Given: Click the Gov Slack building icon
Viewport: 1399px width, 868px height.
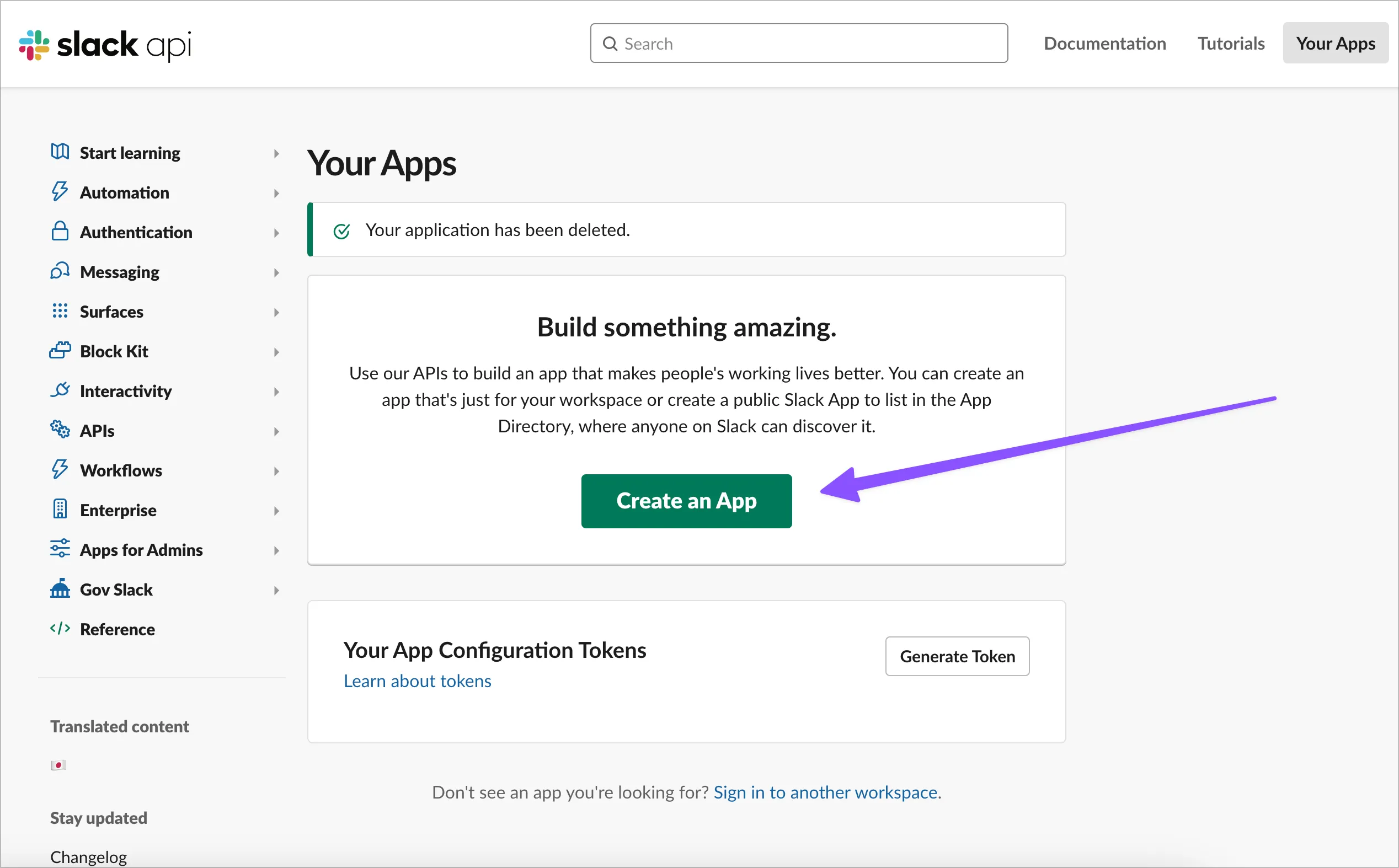Looking at the screenshot, I should click(x=60, y=588).
